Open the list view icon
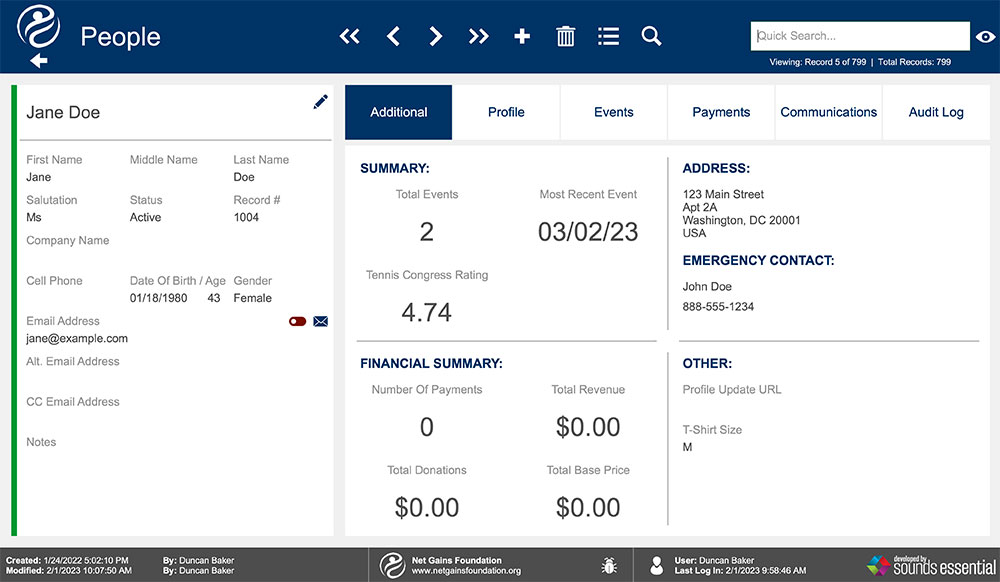The height and width of the screenshot is (582, 1000). [x=608, y=36]
